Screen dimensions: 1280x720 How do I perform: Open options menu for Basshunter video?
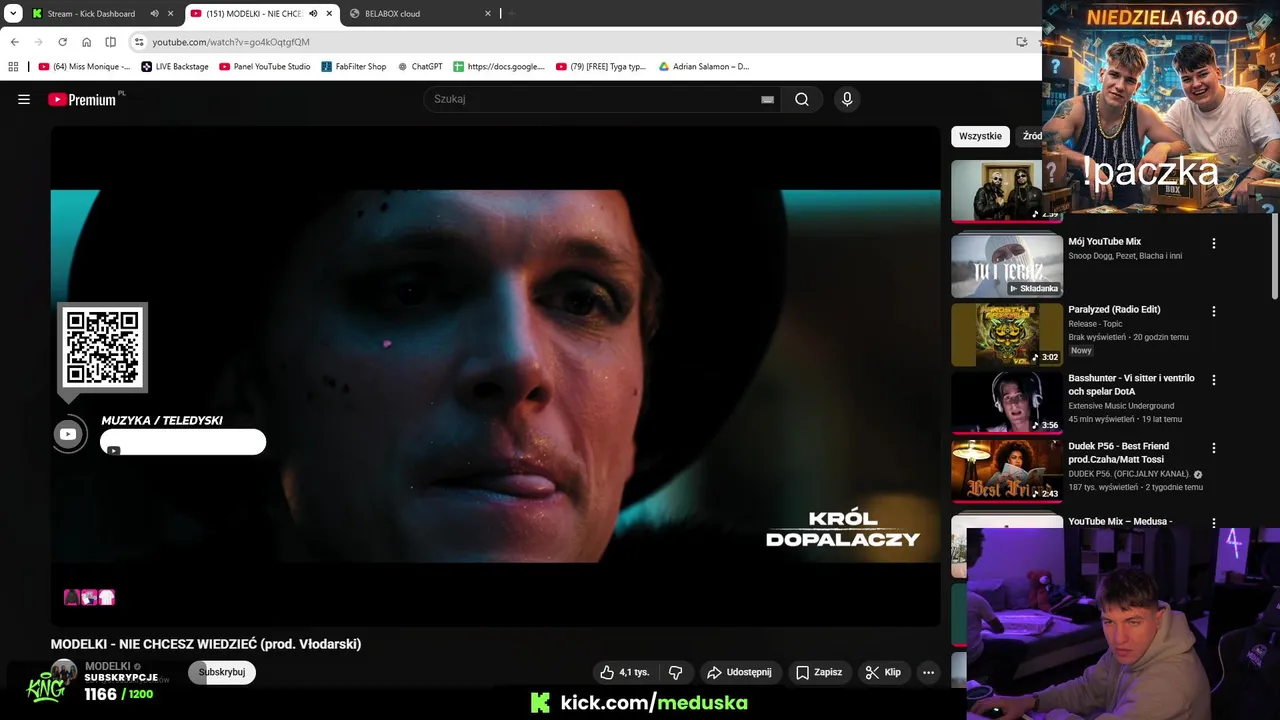[1214, 380]
